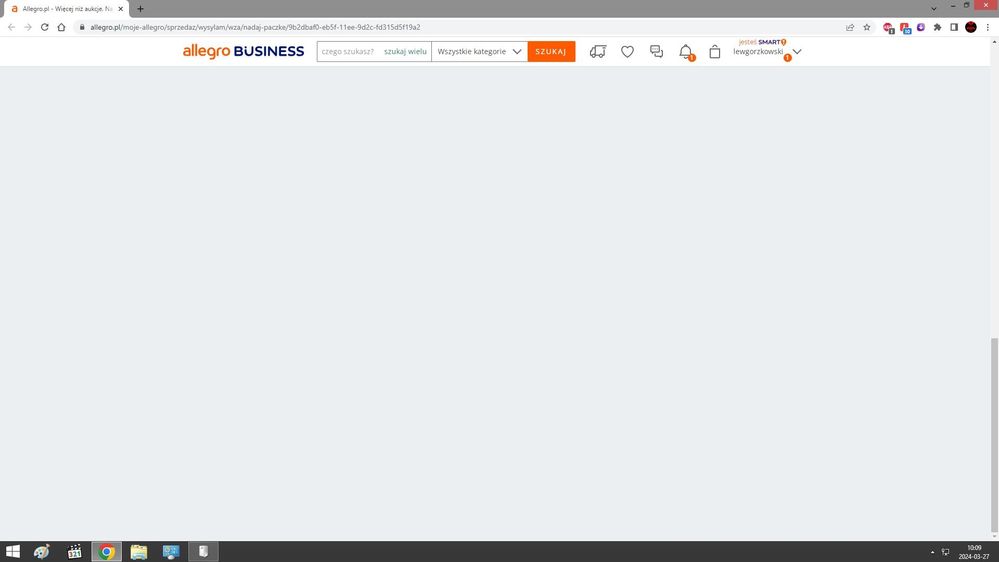The image size is (999, 562).
Task: Go to browser home page icon
Action: (x=61, y=27)
